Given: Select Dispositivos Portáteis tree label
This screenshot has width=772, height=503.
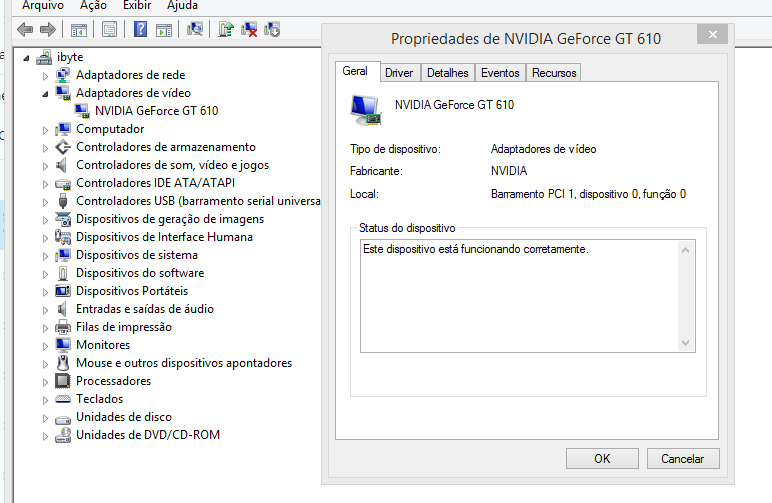Looking at the screenshot, I should coord(132,291).
